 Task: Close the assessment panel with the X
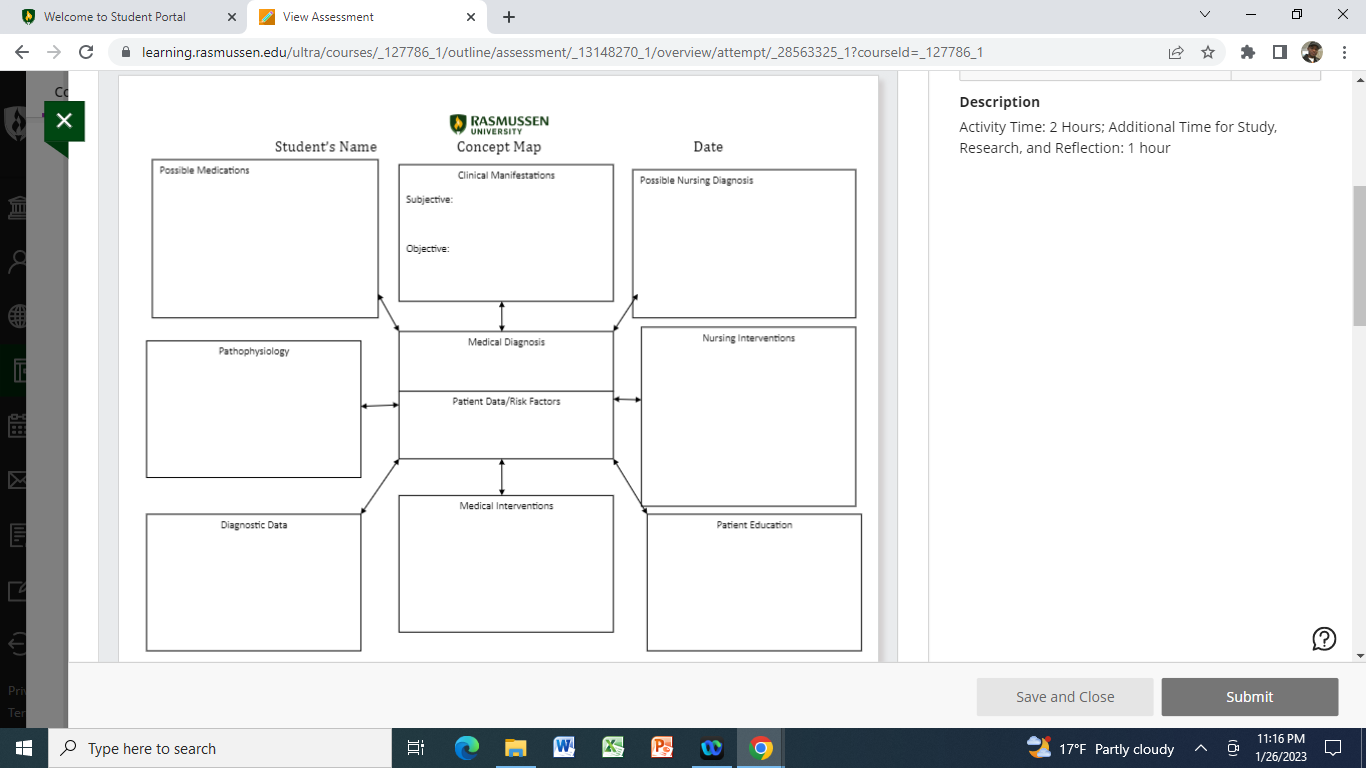coord(64,121)
